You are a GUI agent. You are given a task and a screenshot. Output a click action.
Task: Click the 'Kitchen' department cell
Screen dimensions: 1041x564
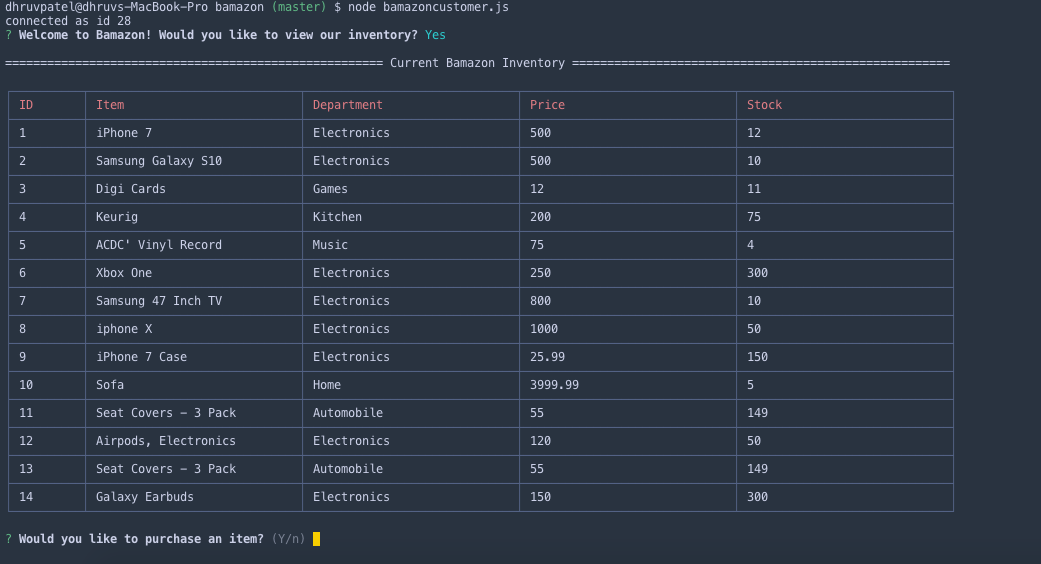[337, 217]
